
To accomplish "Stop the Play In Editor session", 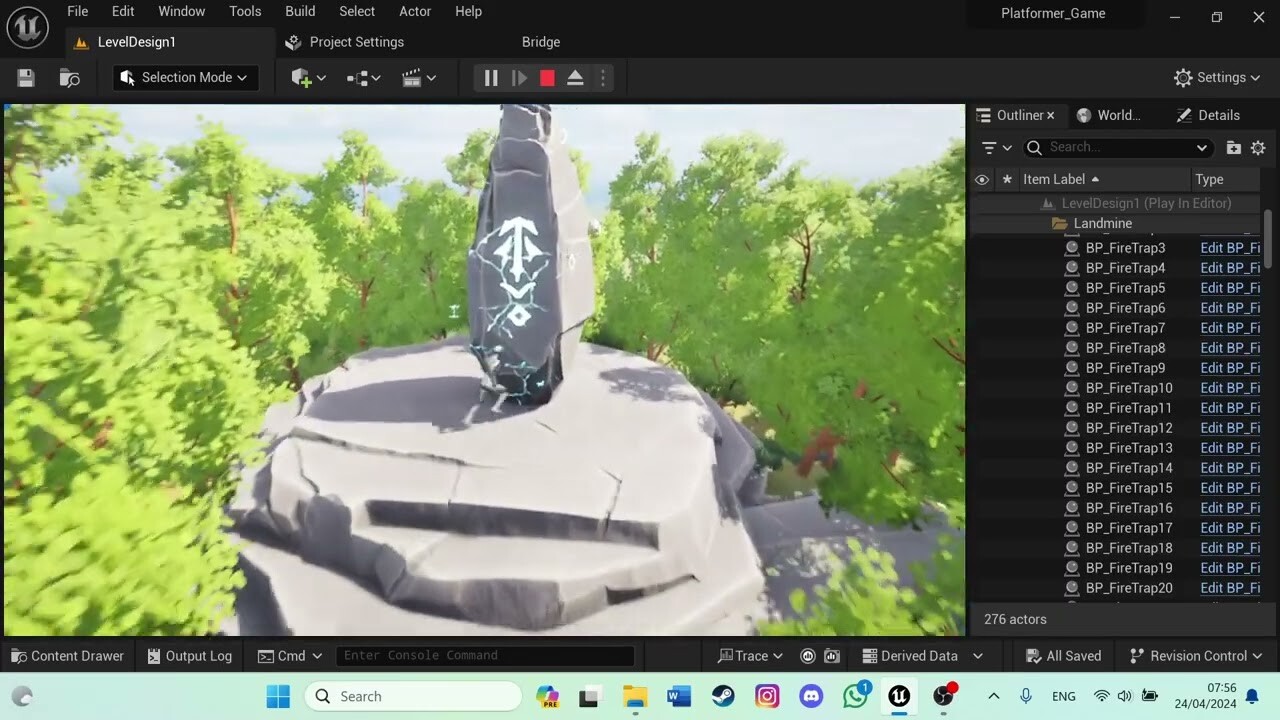I will [x=547, y=77].
